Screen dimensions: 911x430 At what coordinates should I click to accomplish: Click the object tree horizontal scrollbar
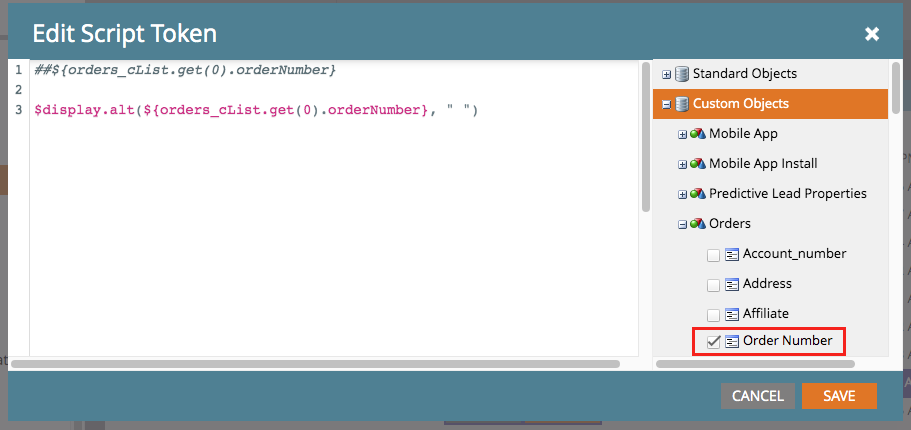coord(755,364)
